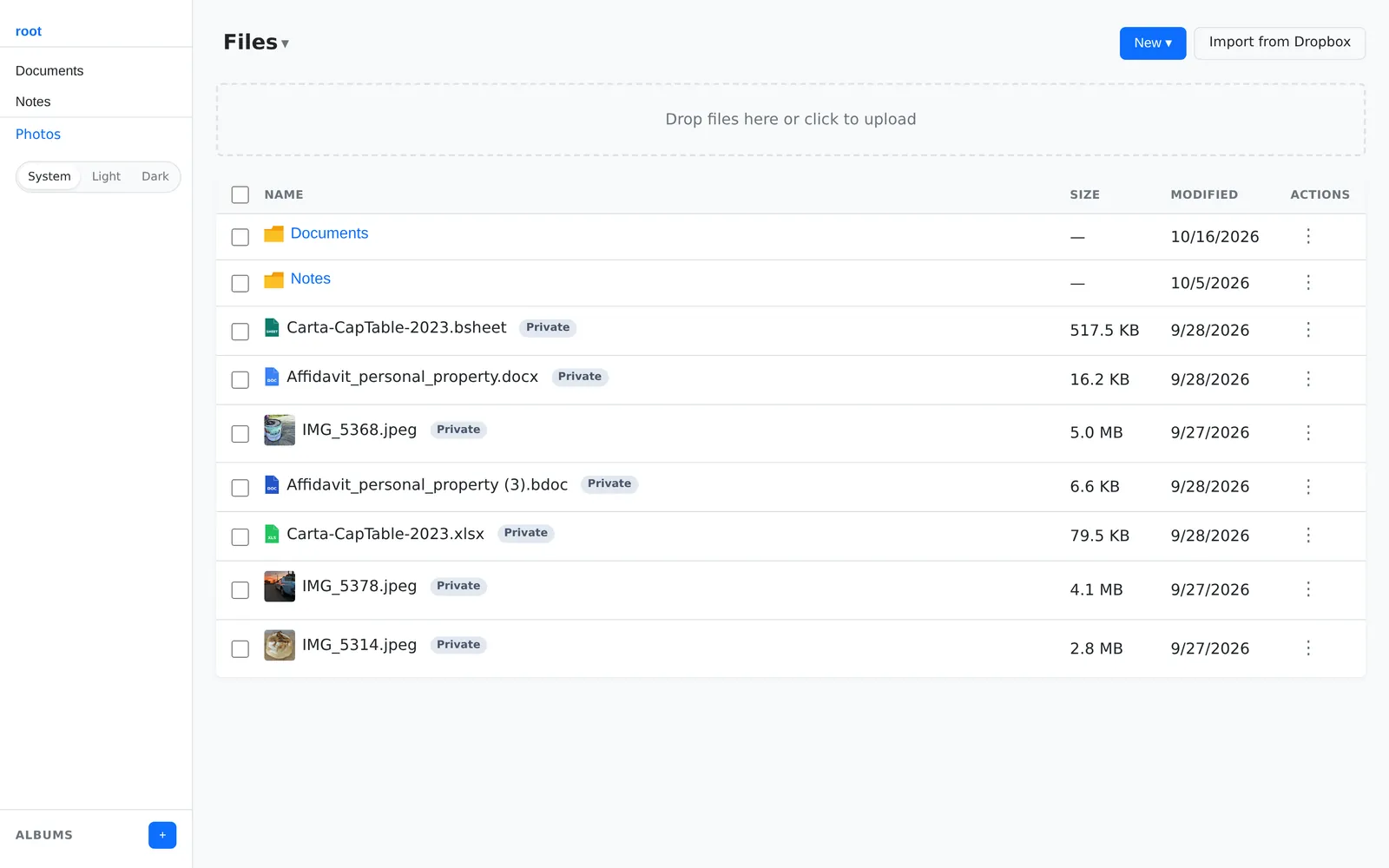Select checkbox for IMG_5368.jpeg
The width and height of the screenshot is (1389, 868).
point(240,433)
